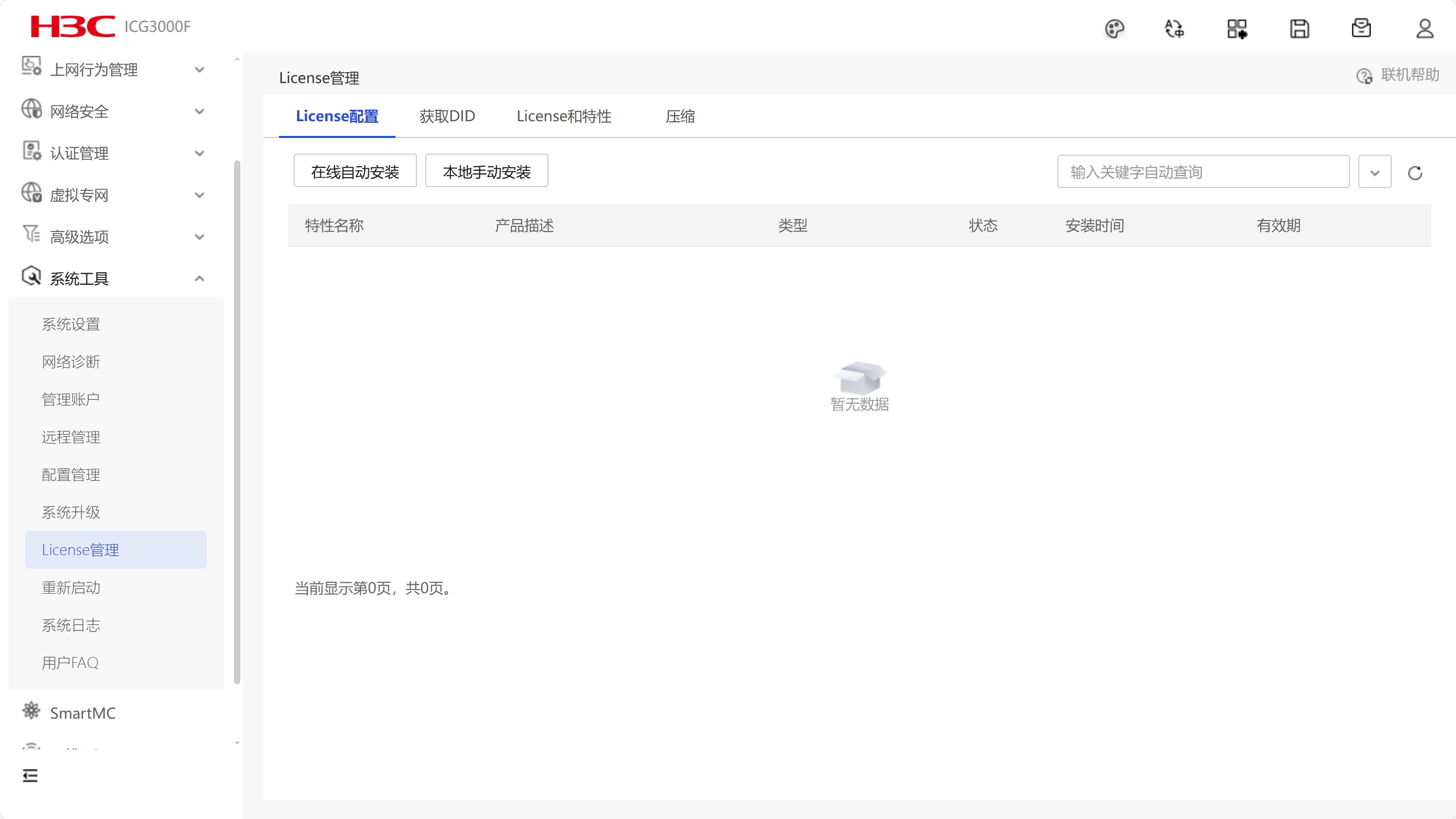Viewport: 1456px width, 819px height.
Task: Open the QR code icon in header
Action: pos(1237,28)
